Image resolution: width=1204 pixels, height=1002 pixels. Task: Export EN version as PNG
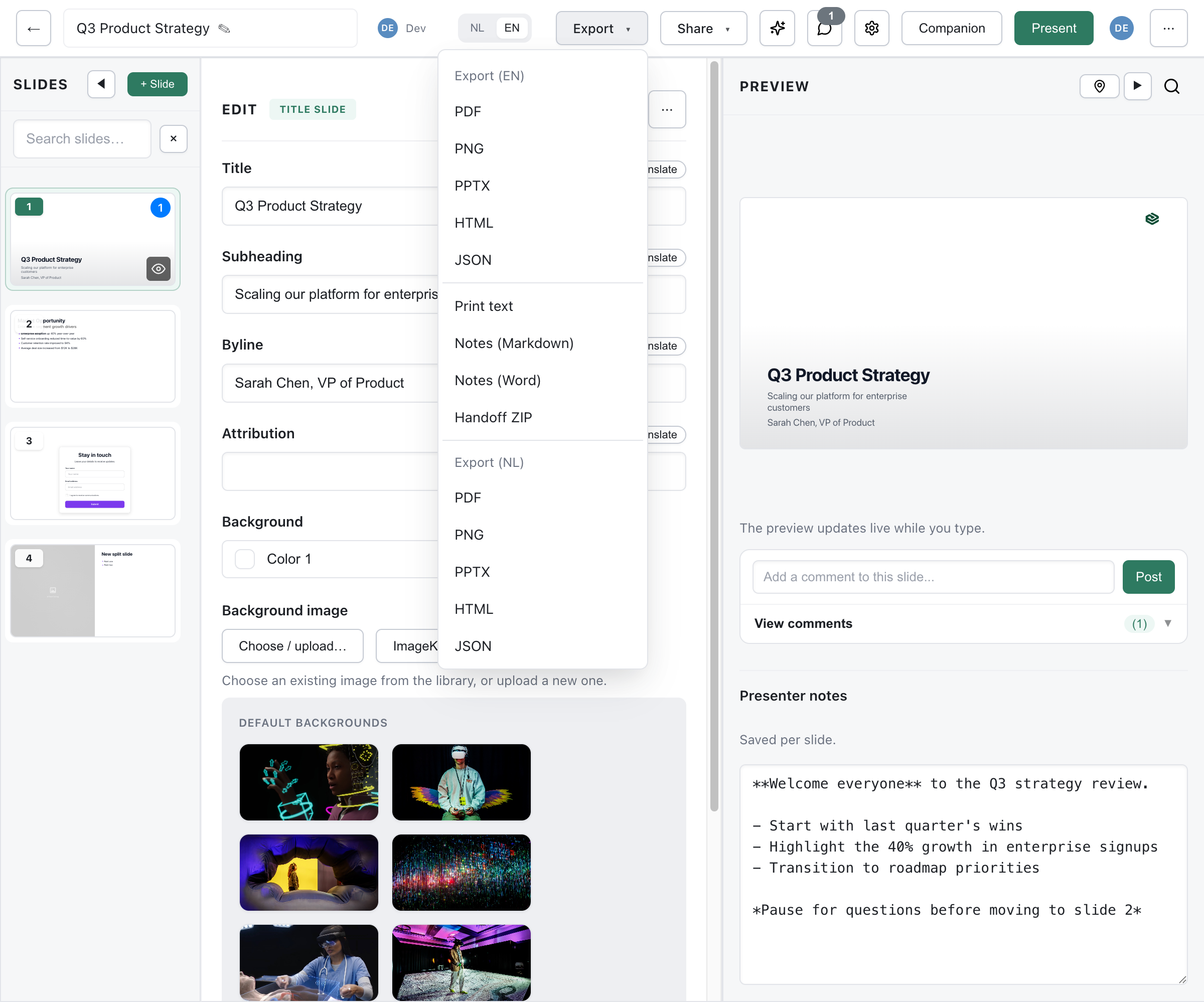tap(542, 149)
